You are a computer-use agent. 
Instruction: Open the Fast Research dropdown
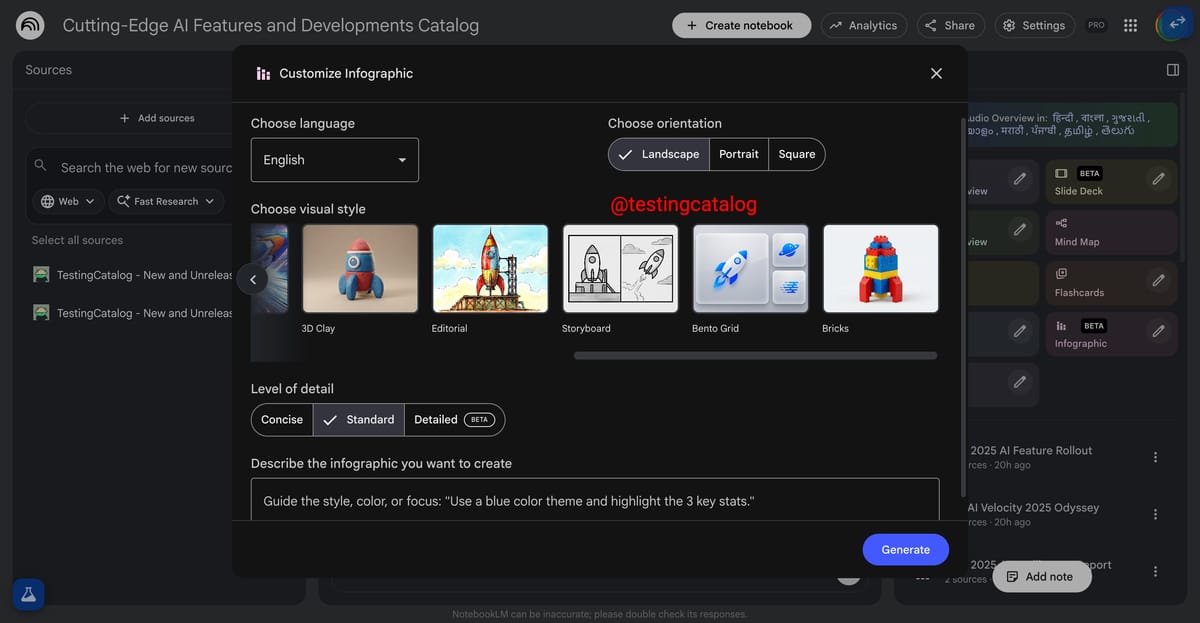tap(166, 201)
